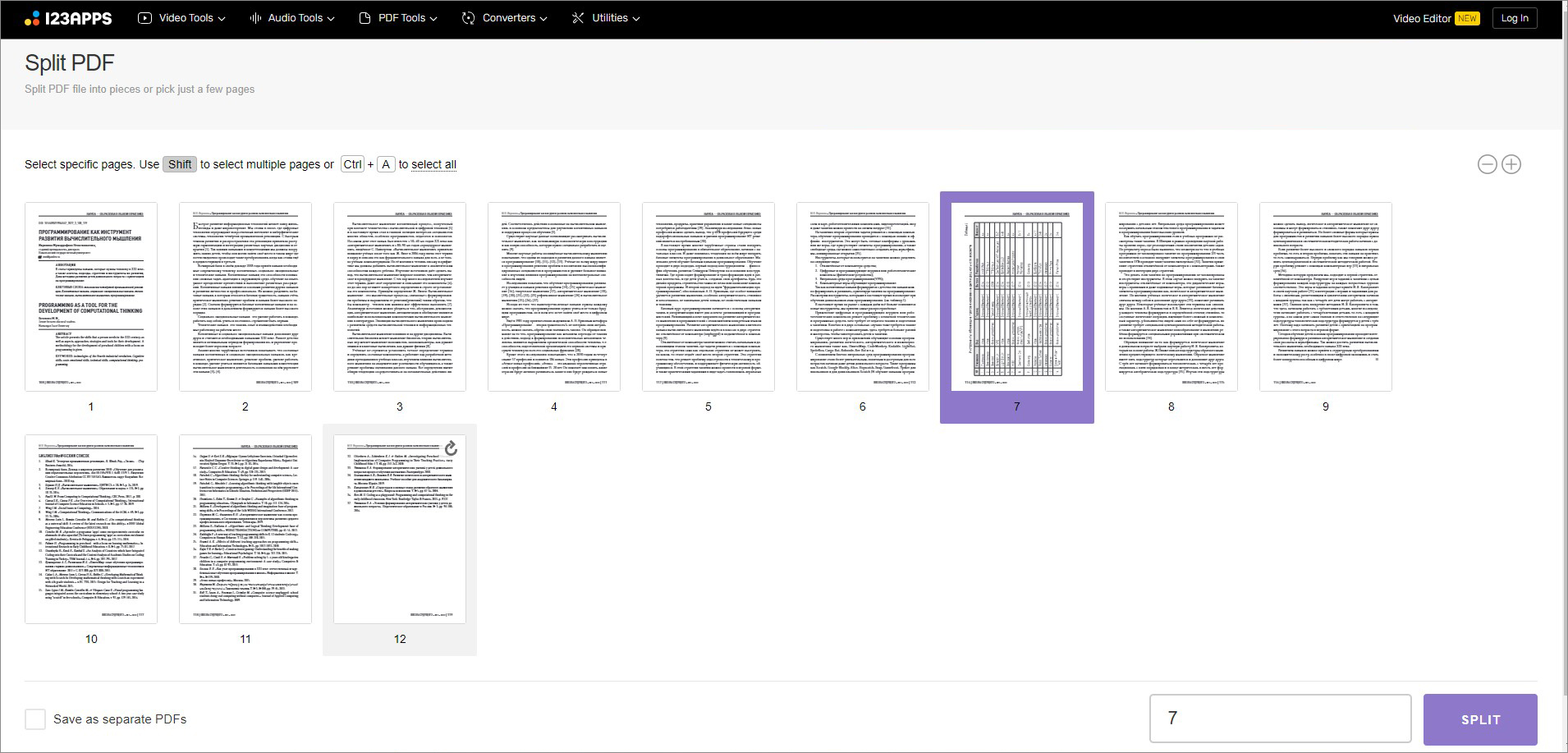
Task: Zoom out thumbnails with minus icon
Action: coord(1487,164)
